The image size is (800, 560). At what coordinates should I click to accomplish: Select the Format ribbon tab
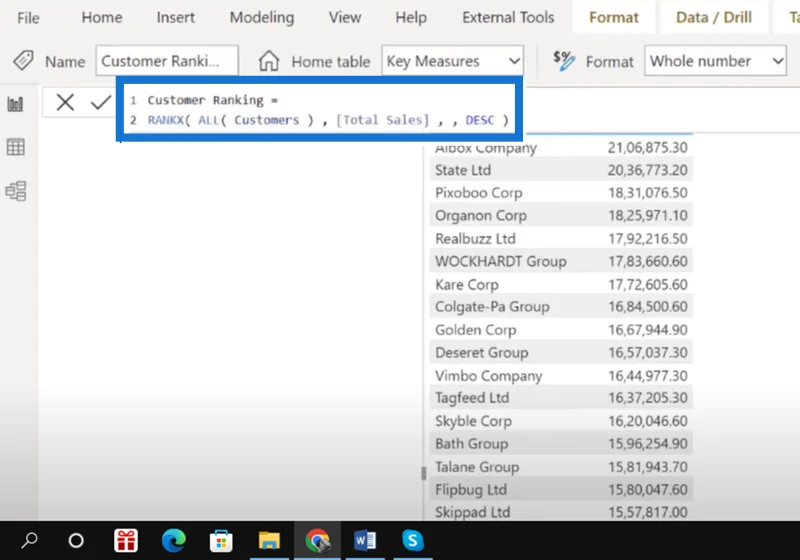click(614, 17)
